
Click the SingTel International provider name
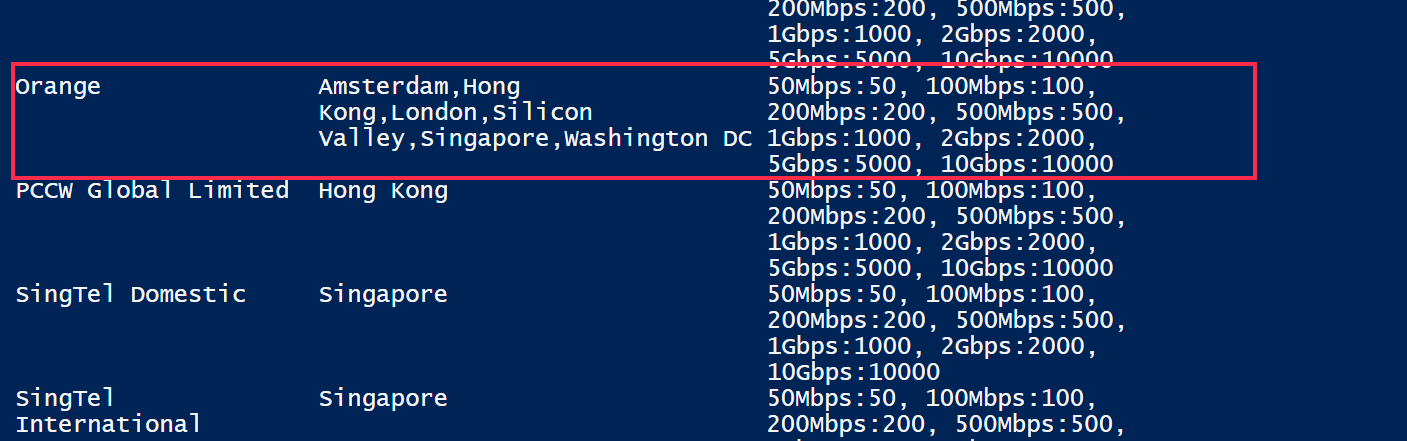click(x=108, y=411)
